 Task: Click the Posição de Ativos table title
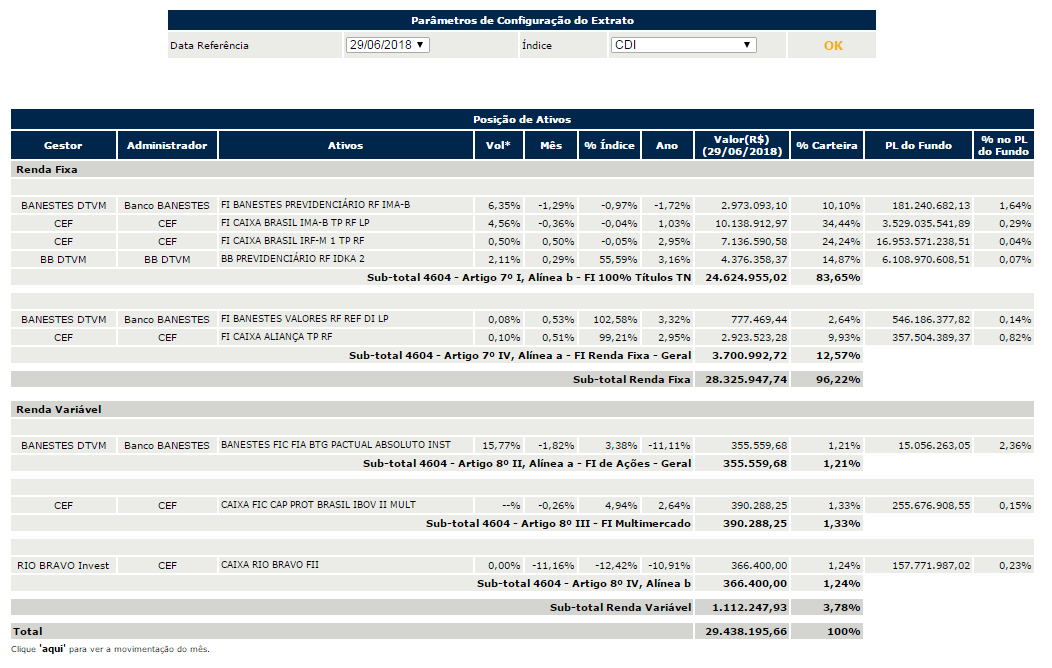(x=522, y=119)
